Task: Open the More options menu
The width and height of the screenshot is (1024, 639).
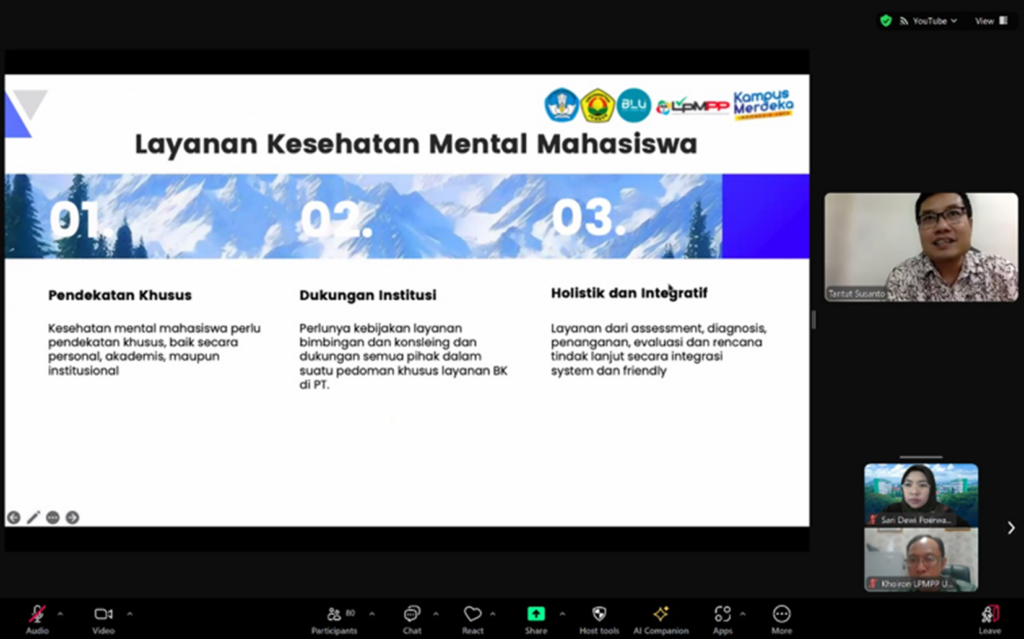Action: tap(782, 614)
